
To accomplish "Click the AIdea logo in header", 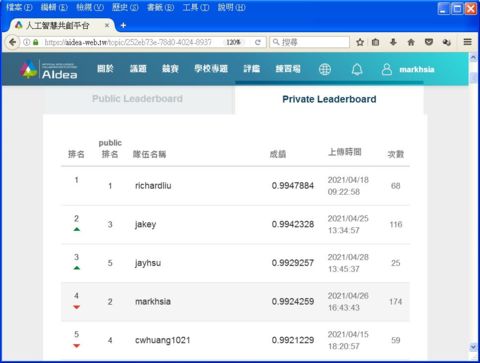I will 49,70.
